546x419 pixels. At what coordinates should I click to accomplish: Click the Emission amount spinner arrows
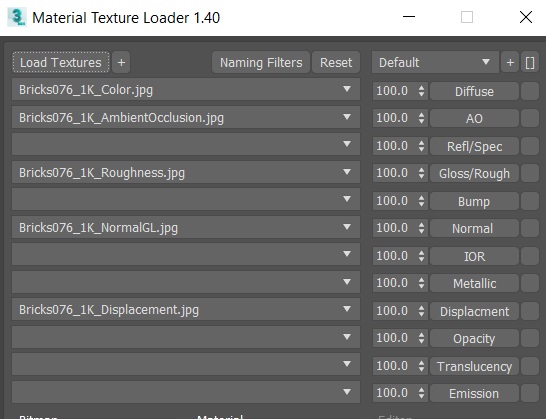[421, 393]
